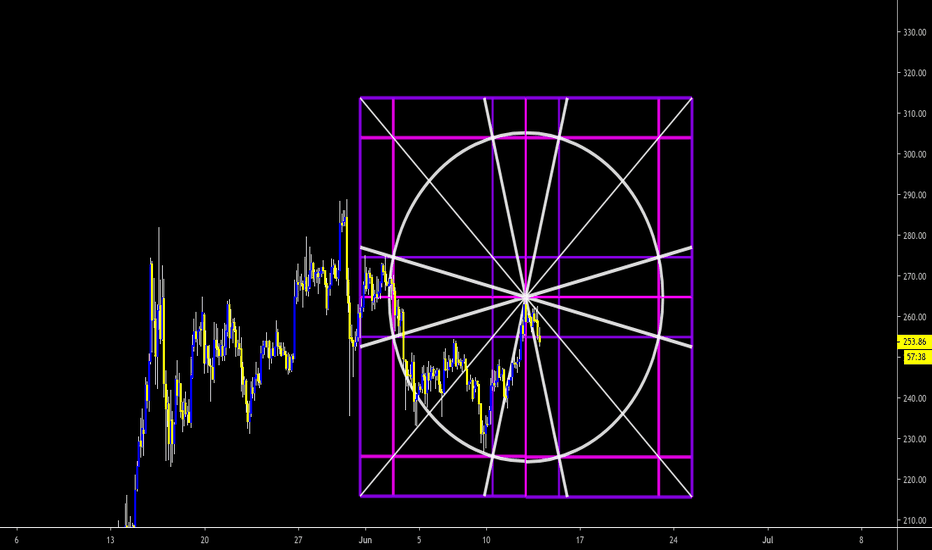Click the 290.00 price axis label
The height and width of the screenshot is (550, 932).
pos(915,195)
